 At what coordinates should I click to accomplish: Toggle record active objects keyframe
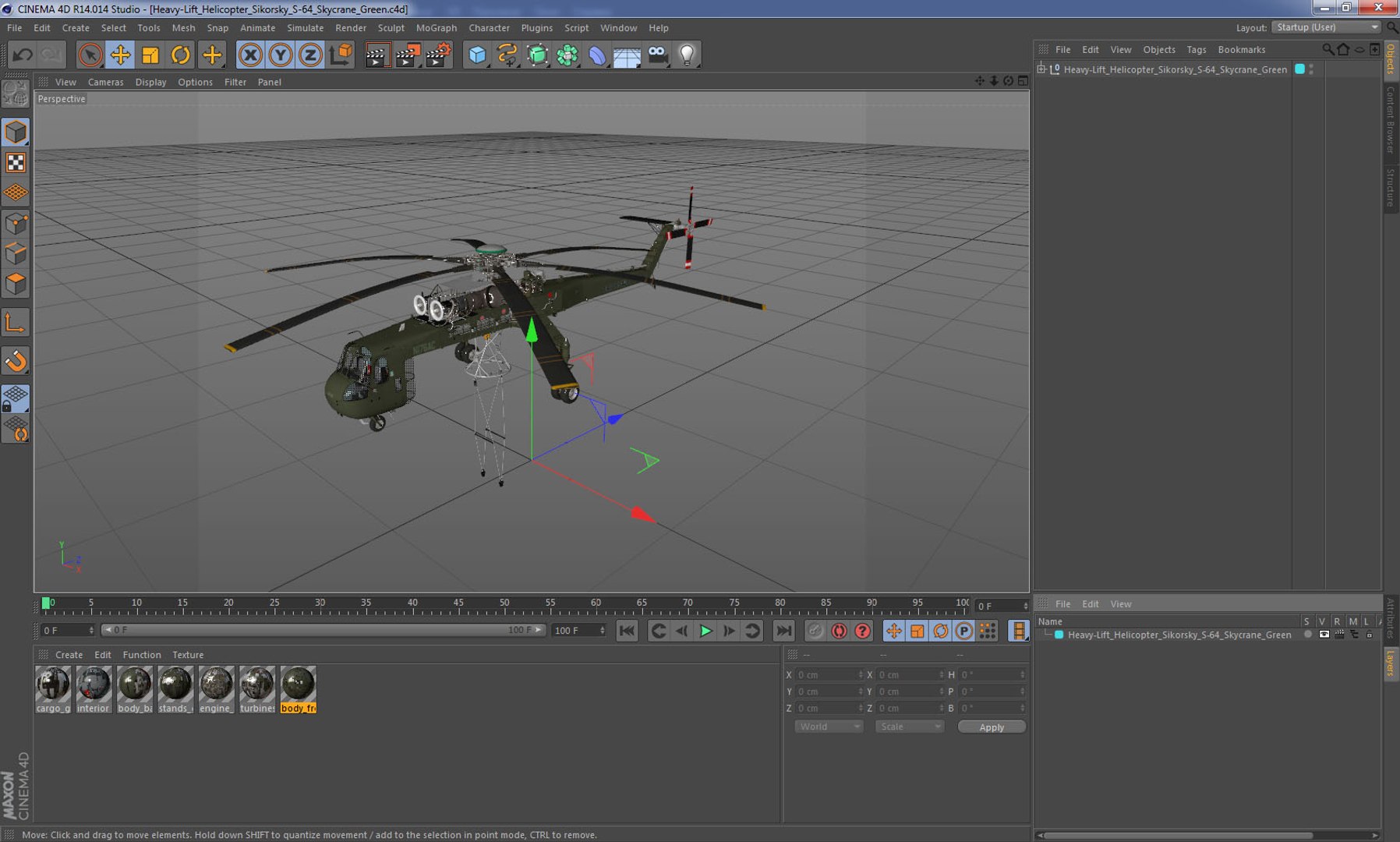(815, 631)
